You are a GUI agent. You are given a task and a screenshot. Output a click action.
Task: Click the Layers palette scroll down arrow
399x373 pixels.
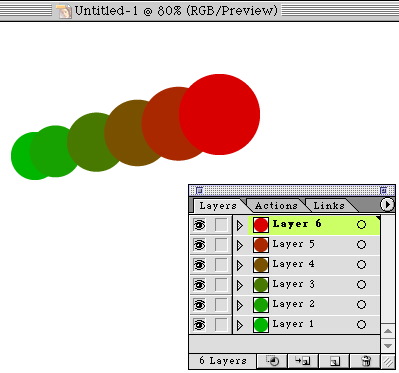point(388,346)
